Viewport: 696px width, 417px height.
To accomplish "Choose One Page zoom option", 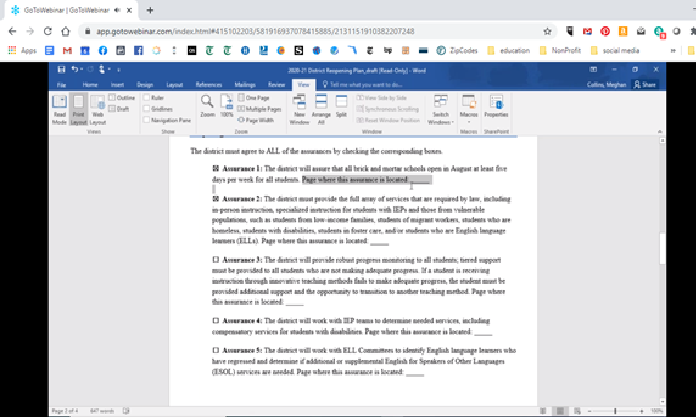I will pyautogui.click(x=253, y=98).
